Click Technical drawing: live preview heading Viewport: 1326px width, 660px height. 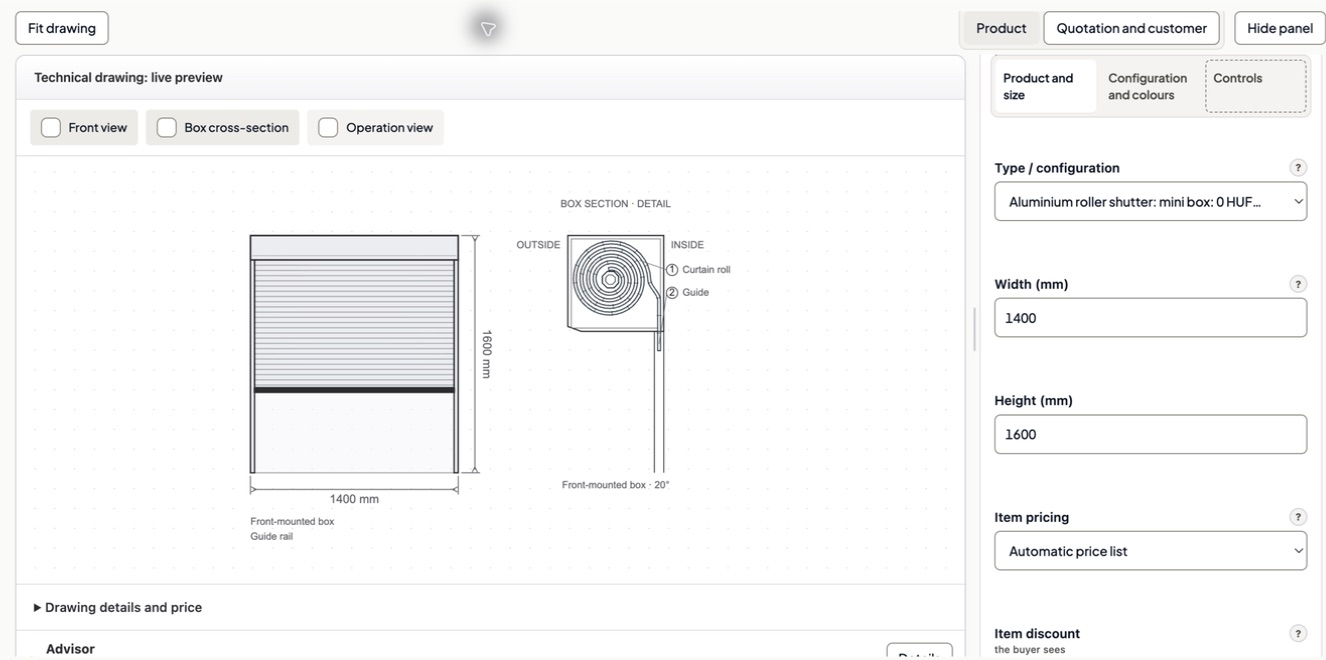click(x=128, y=78)
